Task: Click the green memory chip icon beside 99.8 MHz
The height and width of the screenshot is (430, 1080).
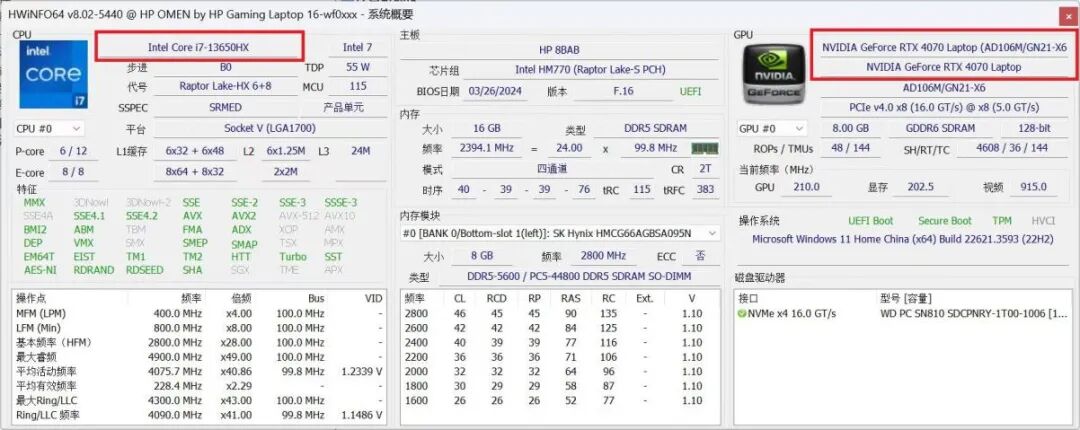Action: [x=705, y=148]
